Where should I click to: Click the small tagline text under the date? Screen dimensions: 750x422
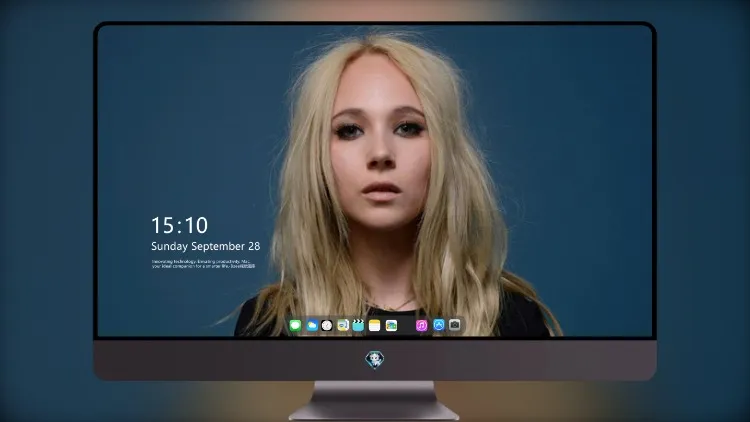[203, 264]
